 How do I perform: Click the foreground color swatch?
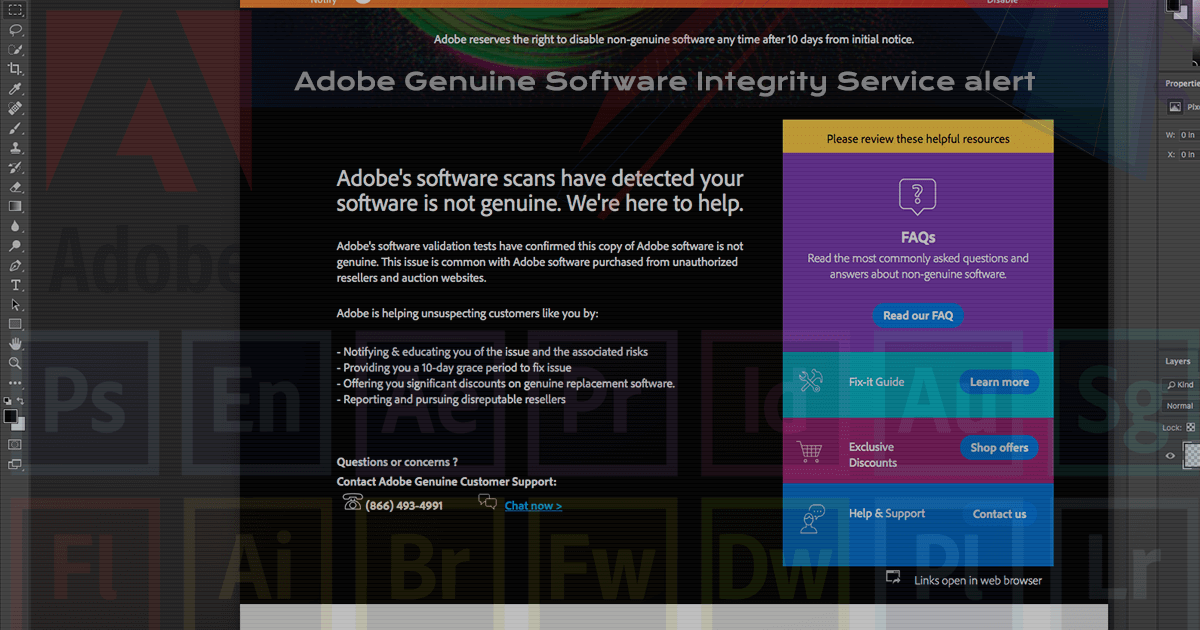(x=10, y=415)
